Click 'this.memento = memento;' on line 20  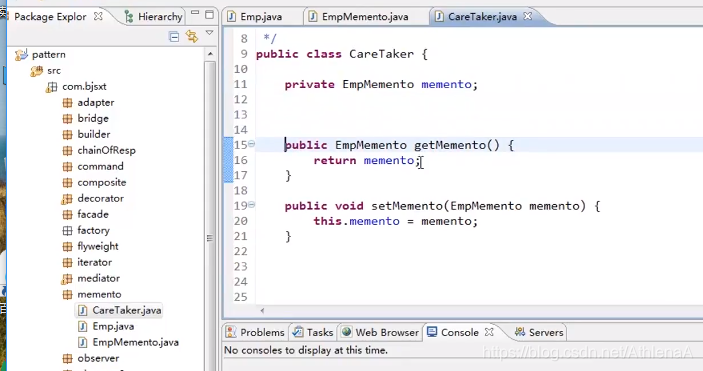395,221
